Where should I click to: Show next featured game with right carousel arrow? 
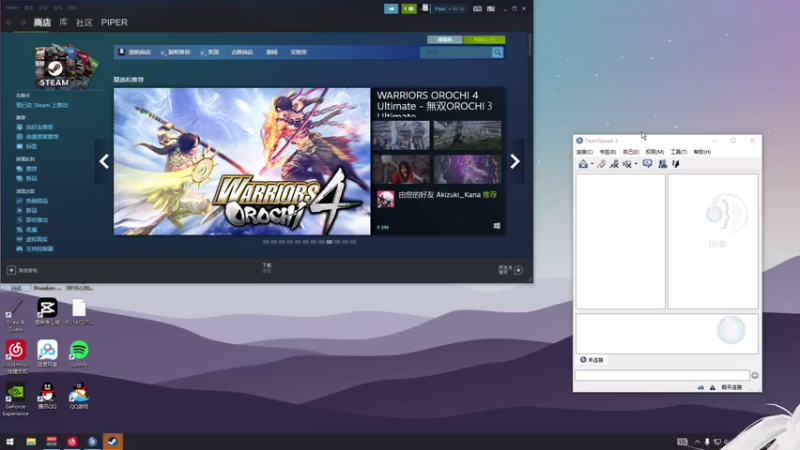click(x=515, y=162)
